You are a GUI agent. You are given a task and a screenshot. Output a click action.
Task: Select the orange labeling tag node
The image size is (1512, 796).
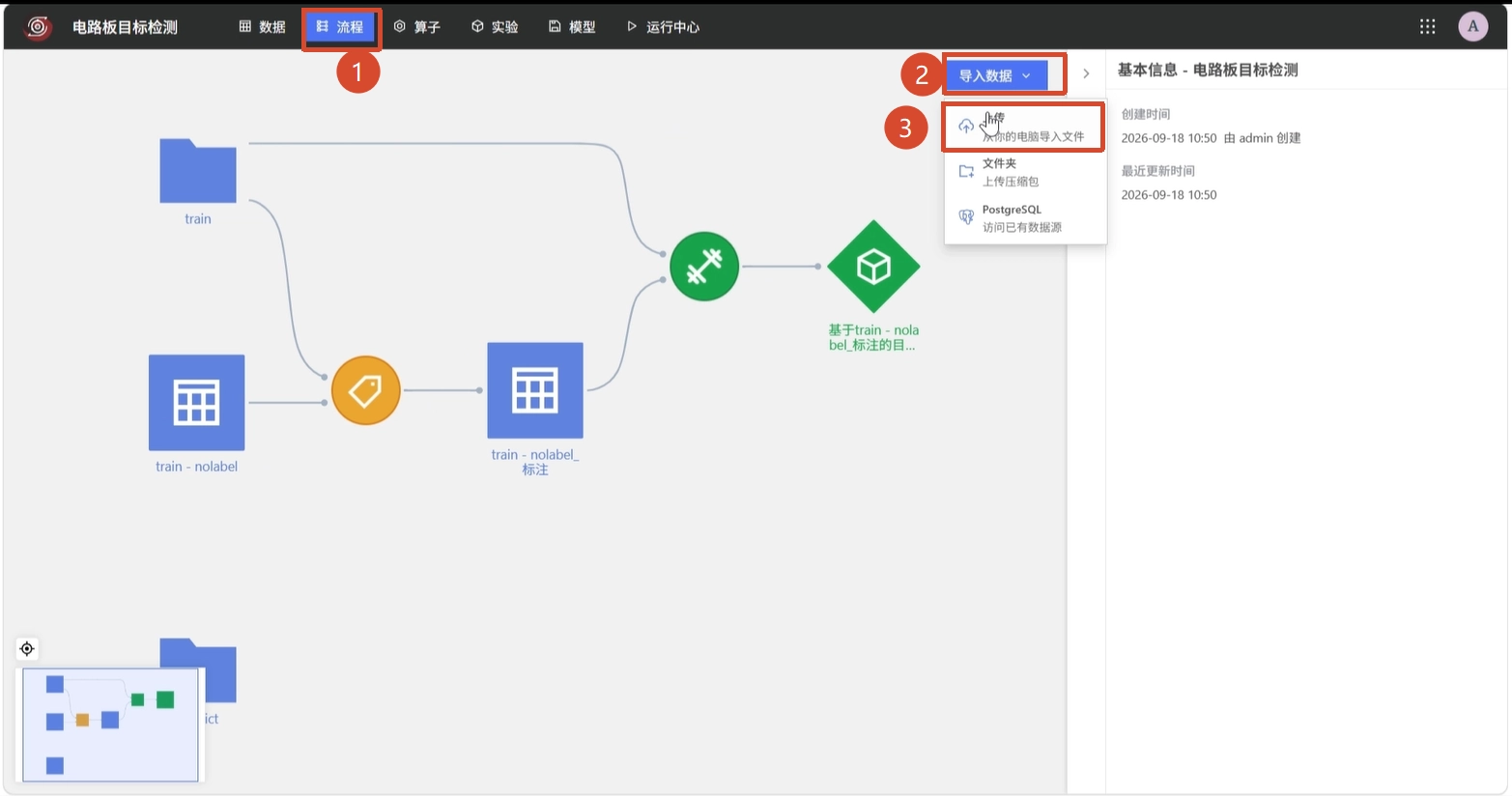click(x=365, y=390)
